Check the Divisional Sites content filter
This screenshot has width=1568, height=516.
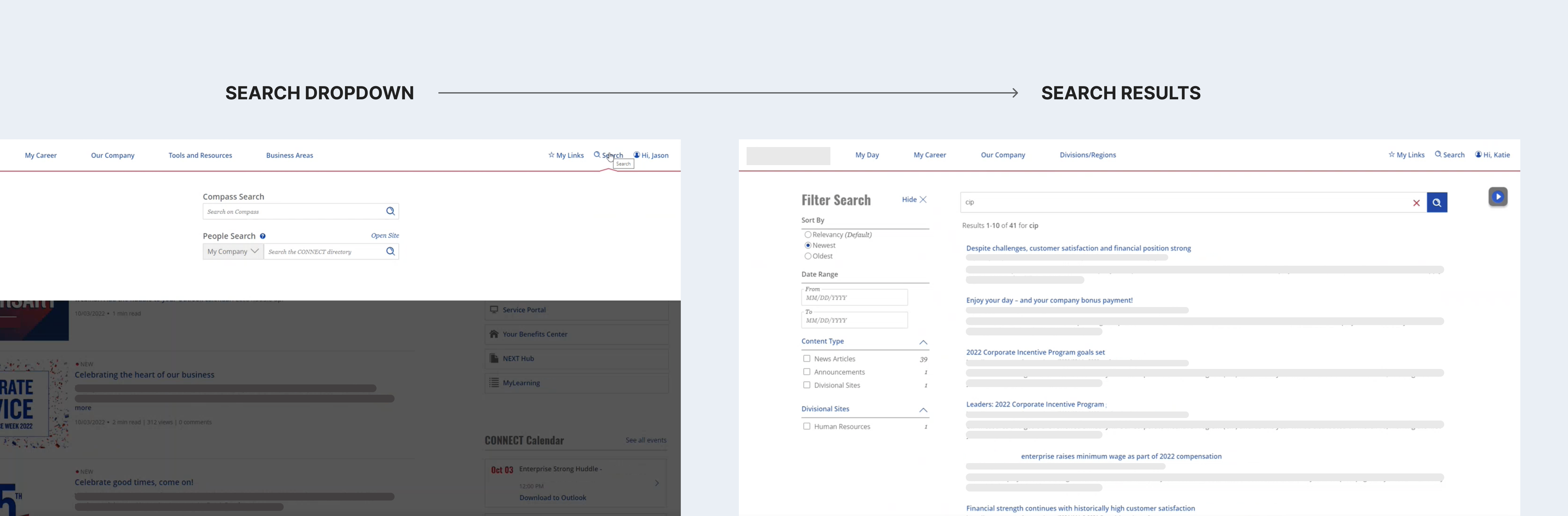807,385
